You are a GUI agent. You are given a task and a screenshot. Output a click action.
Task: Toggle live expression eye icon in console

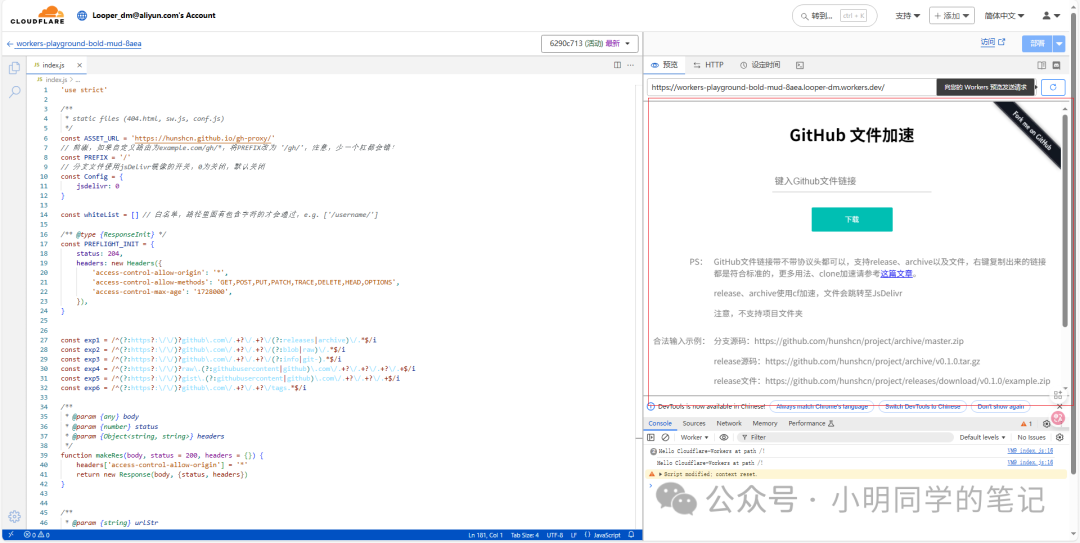[724, 437]
